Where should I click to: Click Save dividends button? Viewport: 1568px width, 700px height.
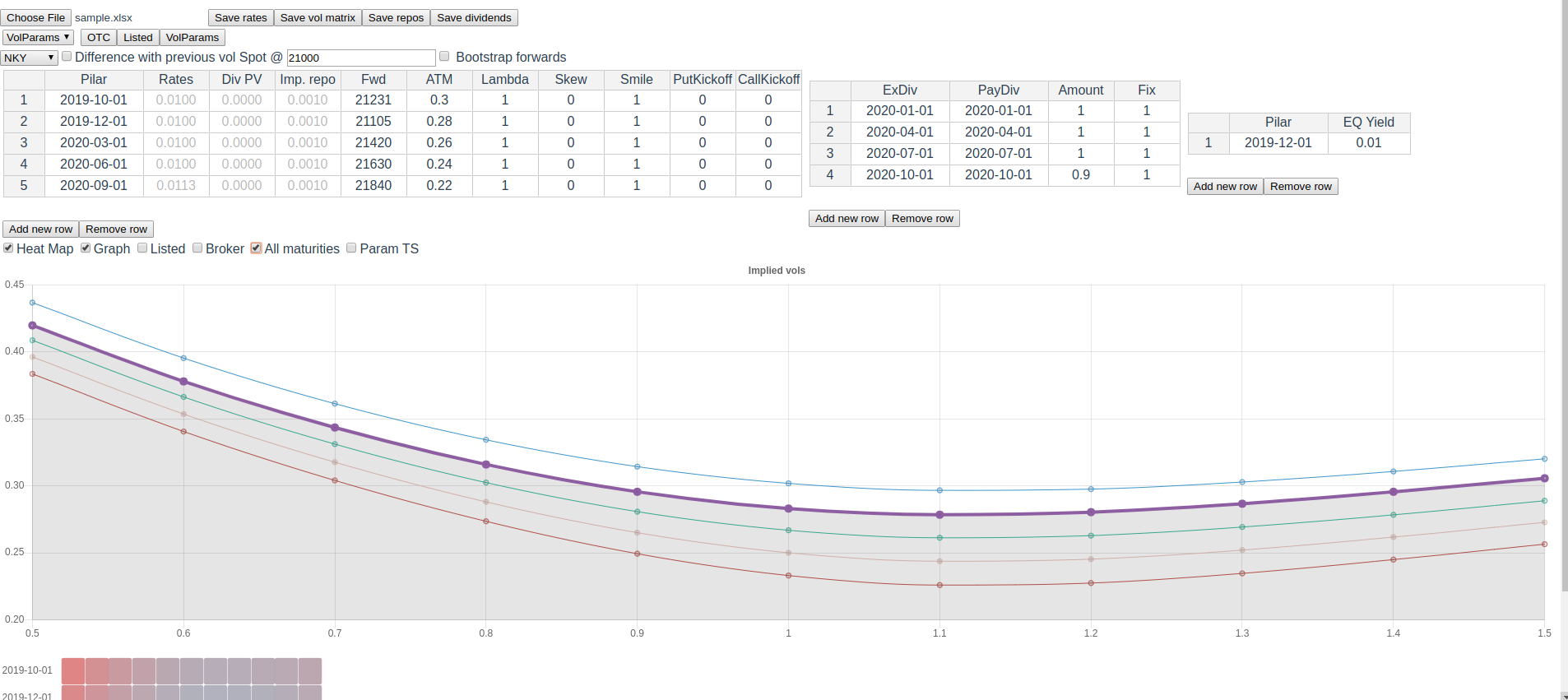point(474,17)
